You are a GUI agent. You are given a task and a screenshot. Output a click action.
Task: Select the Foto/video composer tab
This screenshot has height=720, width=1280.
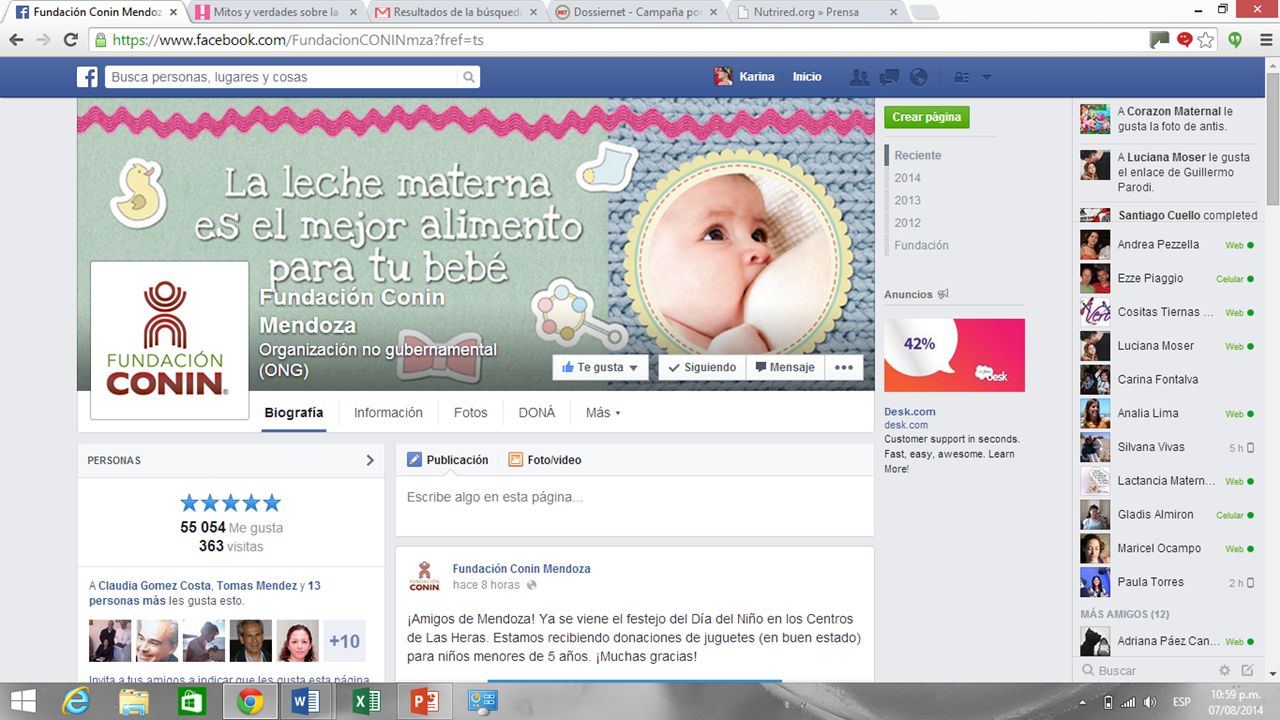point(545,460)
